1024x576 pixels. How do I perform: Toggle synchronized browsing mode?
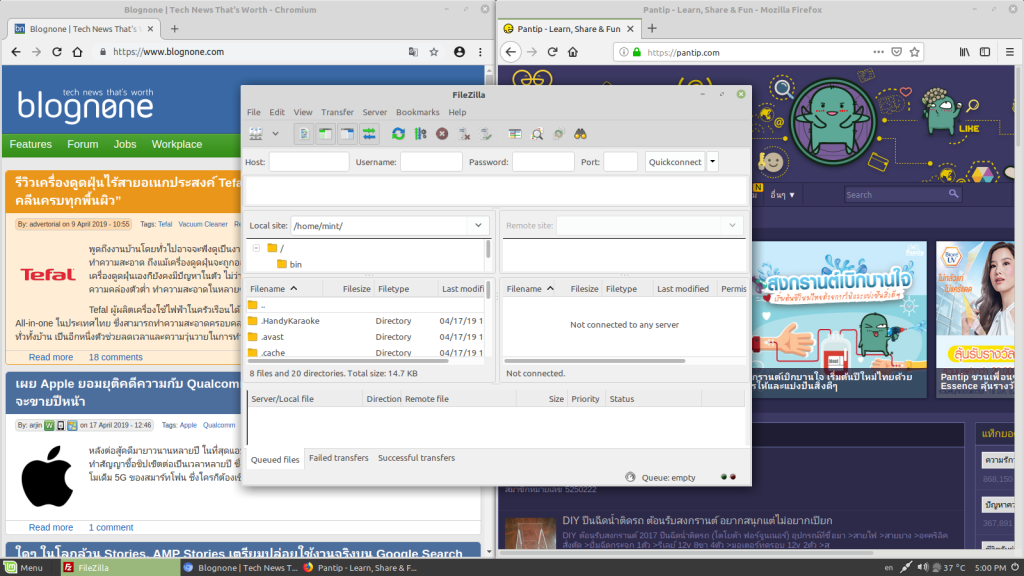pos(558,133)
